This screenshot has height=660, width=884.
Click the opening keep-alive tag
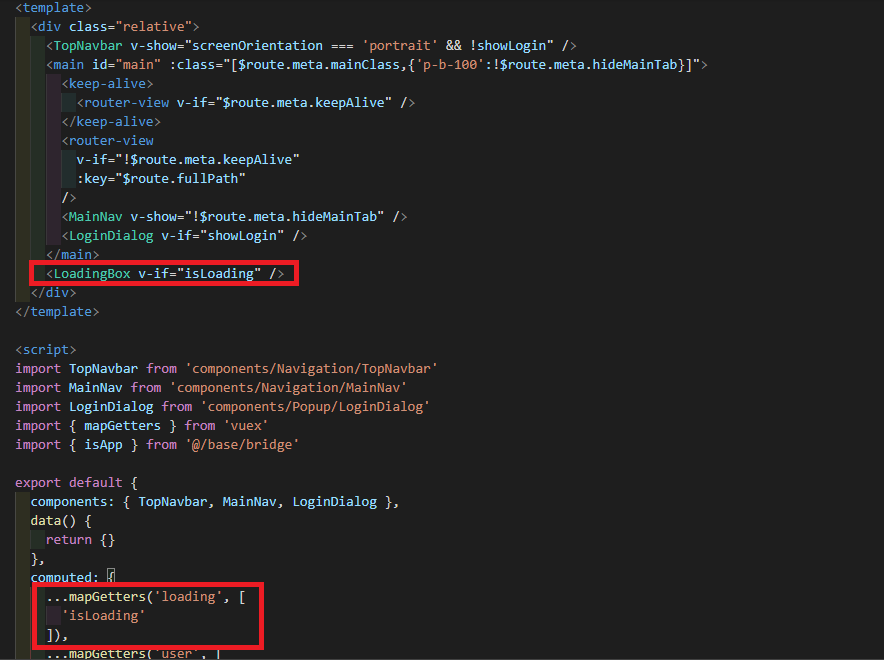click(107, 84)
